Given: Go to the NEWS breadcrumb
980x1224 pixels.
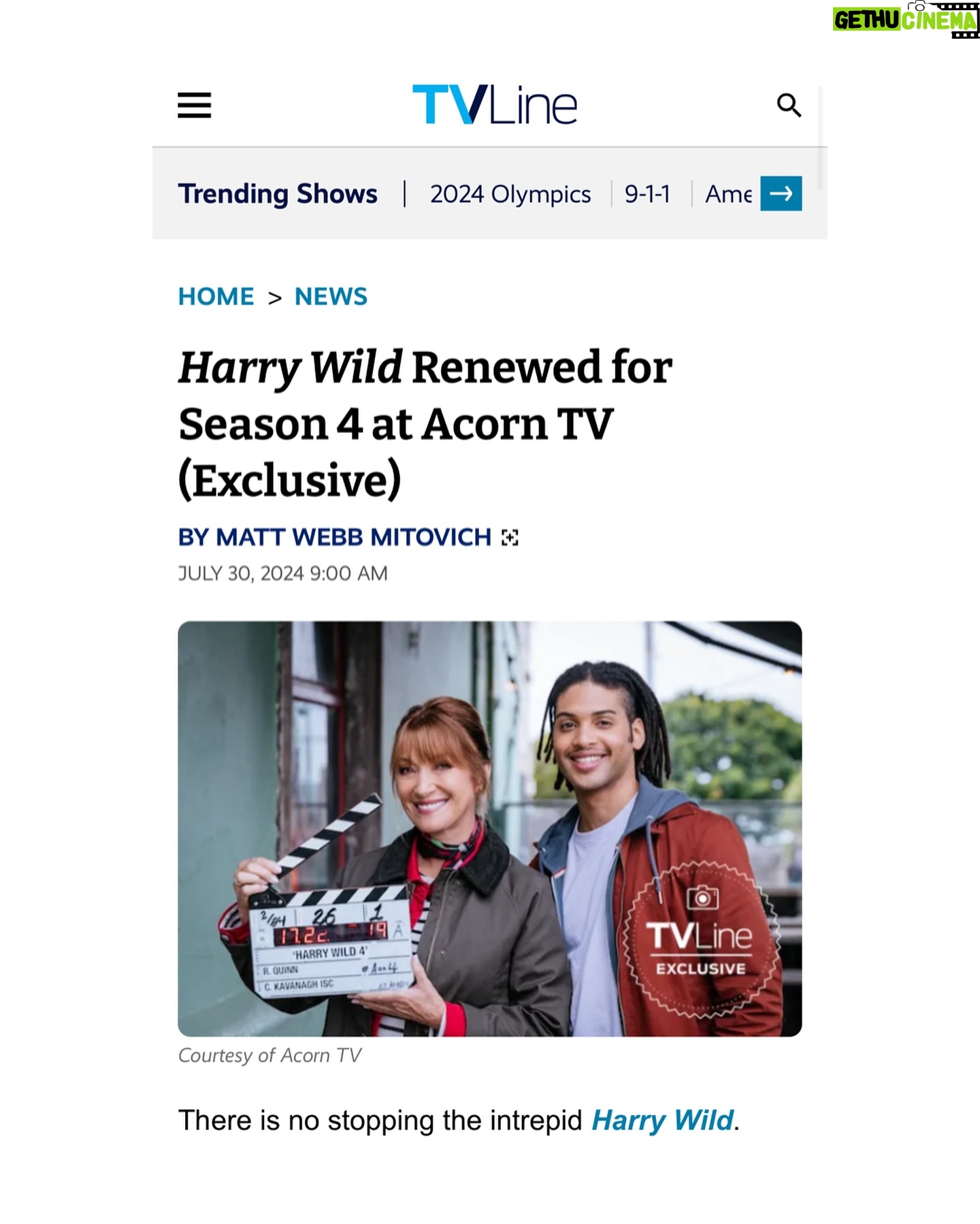Looking at the screenshot, I should pos(331,297).
